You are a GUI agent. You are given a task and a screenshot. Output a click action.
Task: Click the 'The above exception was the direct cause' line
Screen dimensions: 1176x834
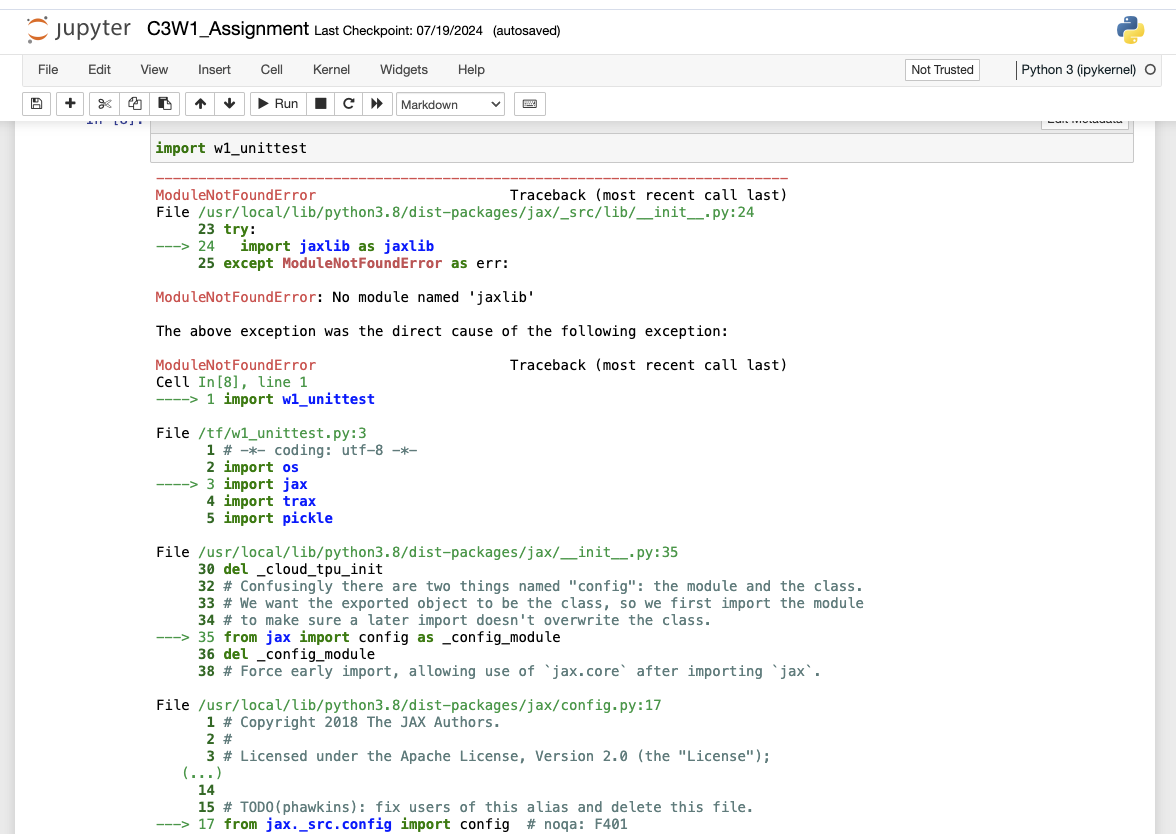[x=442, y=331]
